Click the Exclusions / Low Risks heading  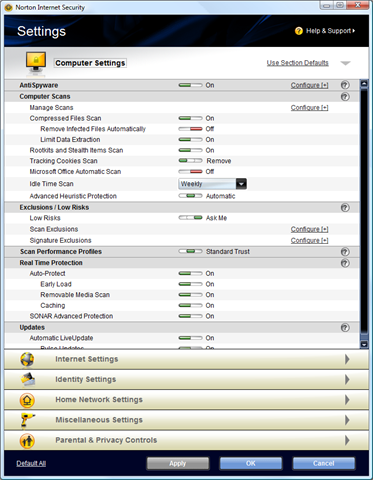(x=54, y=208)
